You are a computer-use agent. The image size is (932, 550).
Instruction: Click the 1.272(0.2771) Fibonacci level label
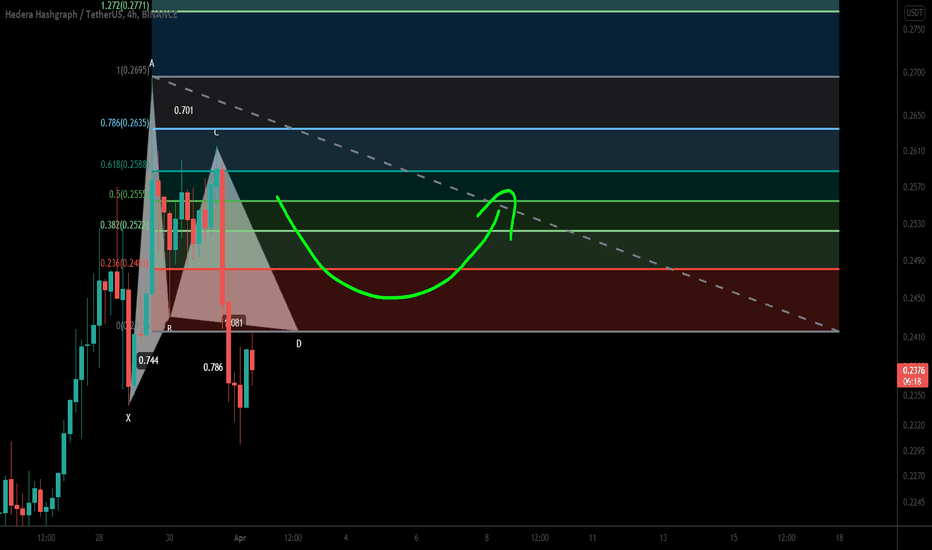[125, 5]
